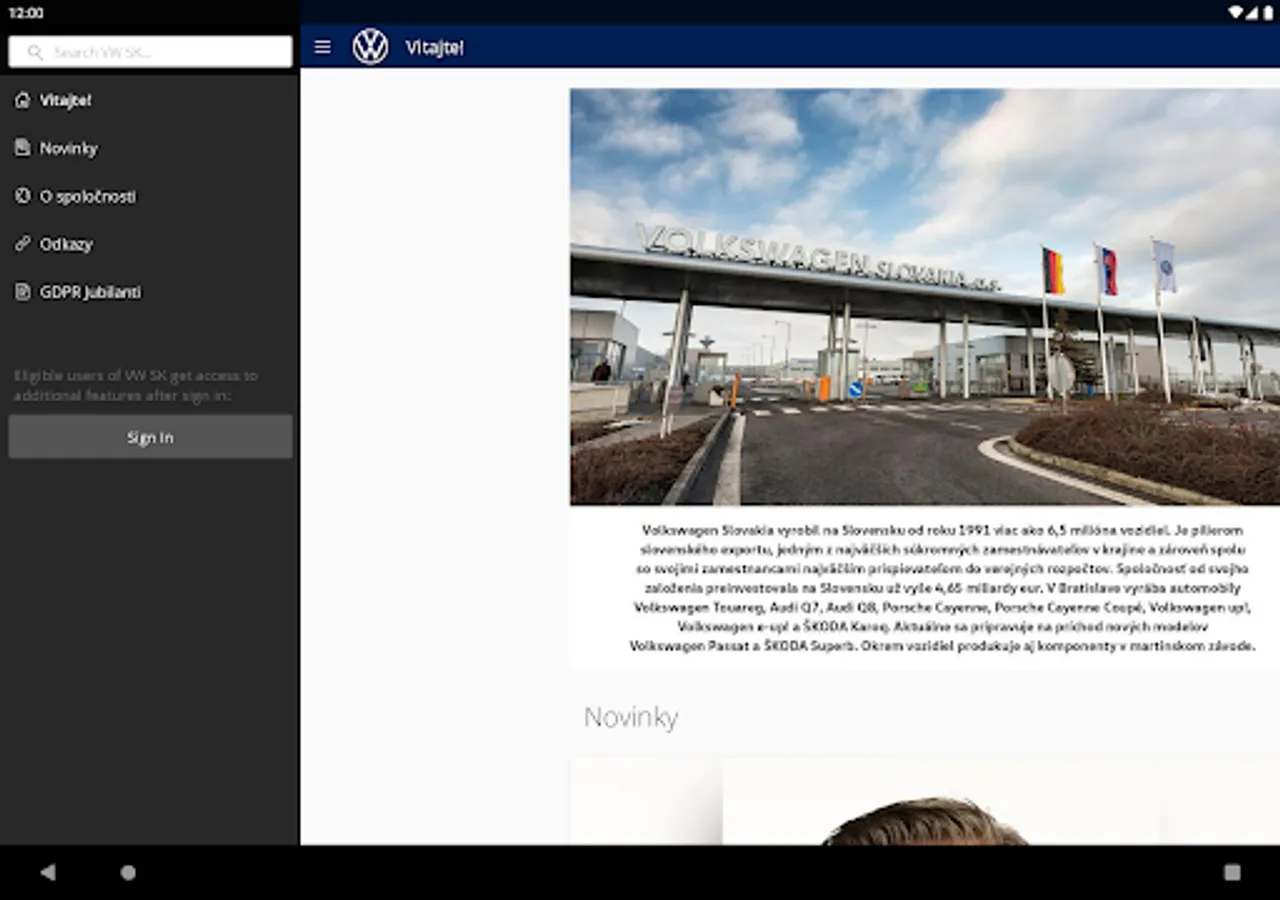This screenshot has width=1280, height=900.
Task: Tap the Sign In button
Action: pos(150,437)
